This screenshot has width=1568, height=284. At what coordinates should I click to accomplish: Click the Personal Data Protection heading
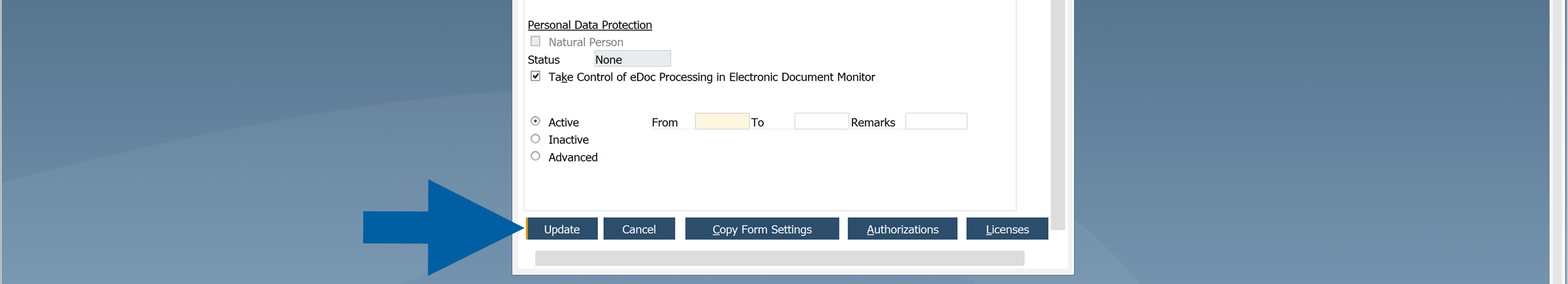(x=590, y=24)
